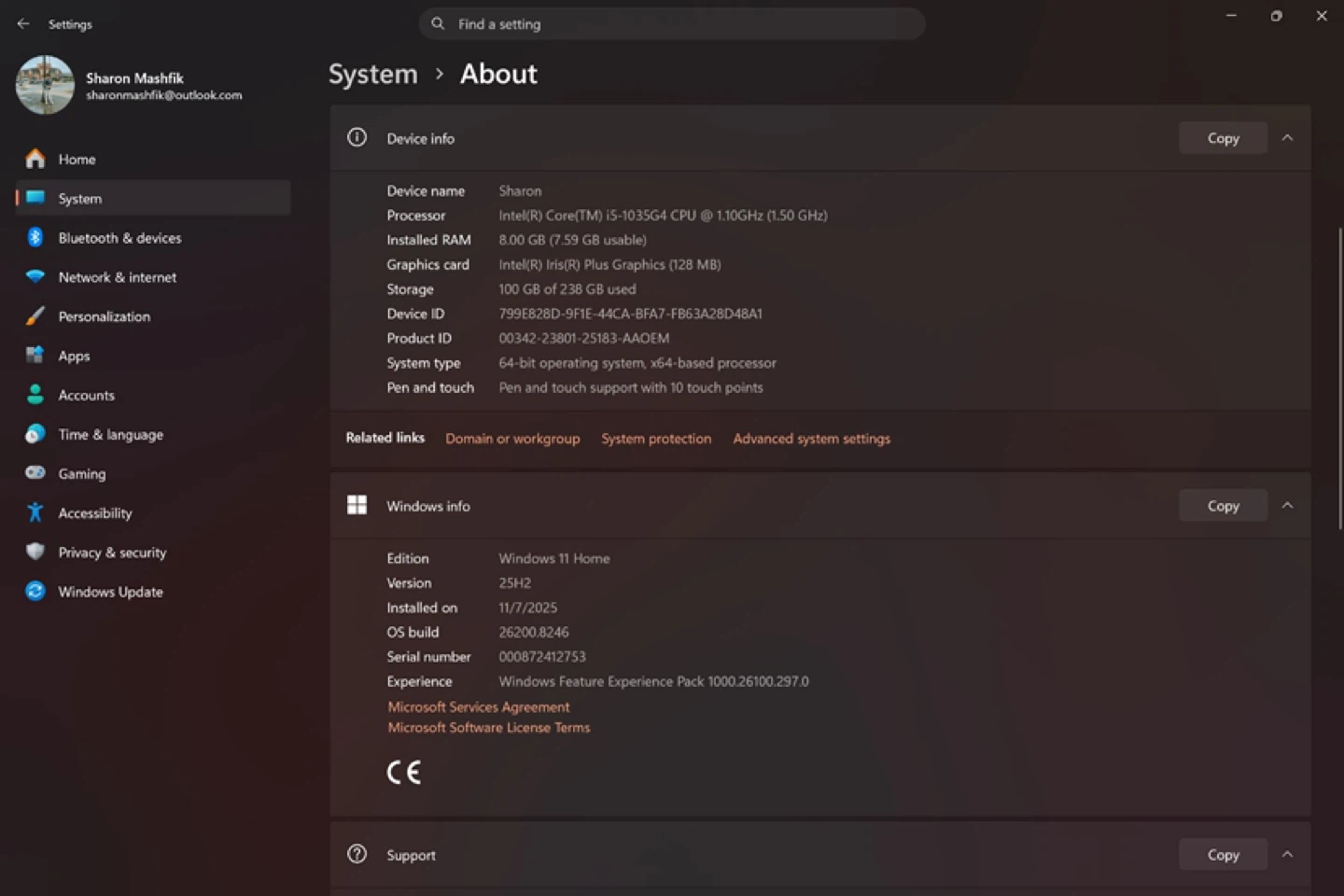The height and width of the screenshot is (896, 1344).
Task: Go to Privacy & security settings
Action: (153, 552)
